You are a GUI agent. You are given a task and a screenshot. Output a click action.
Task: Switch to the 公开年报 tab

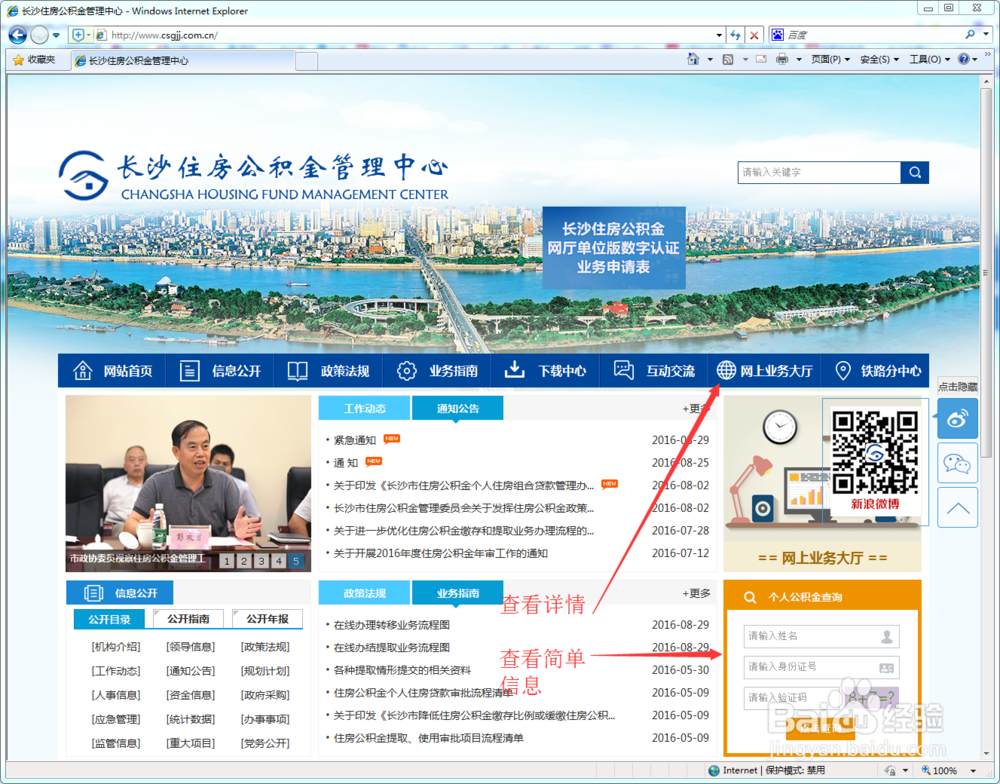[x=267, y=619]
